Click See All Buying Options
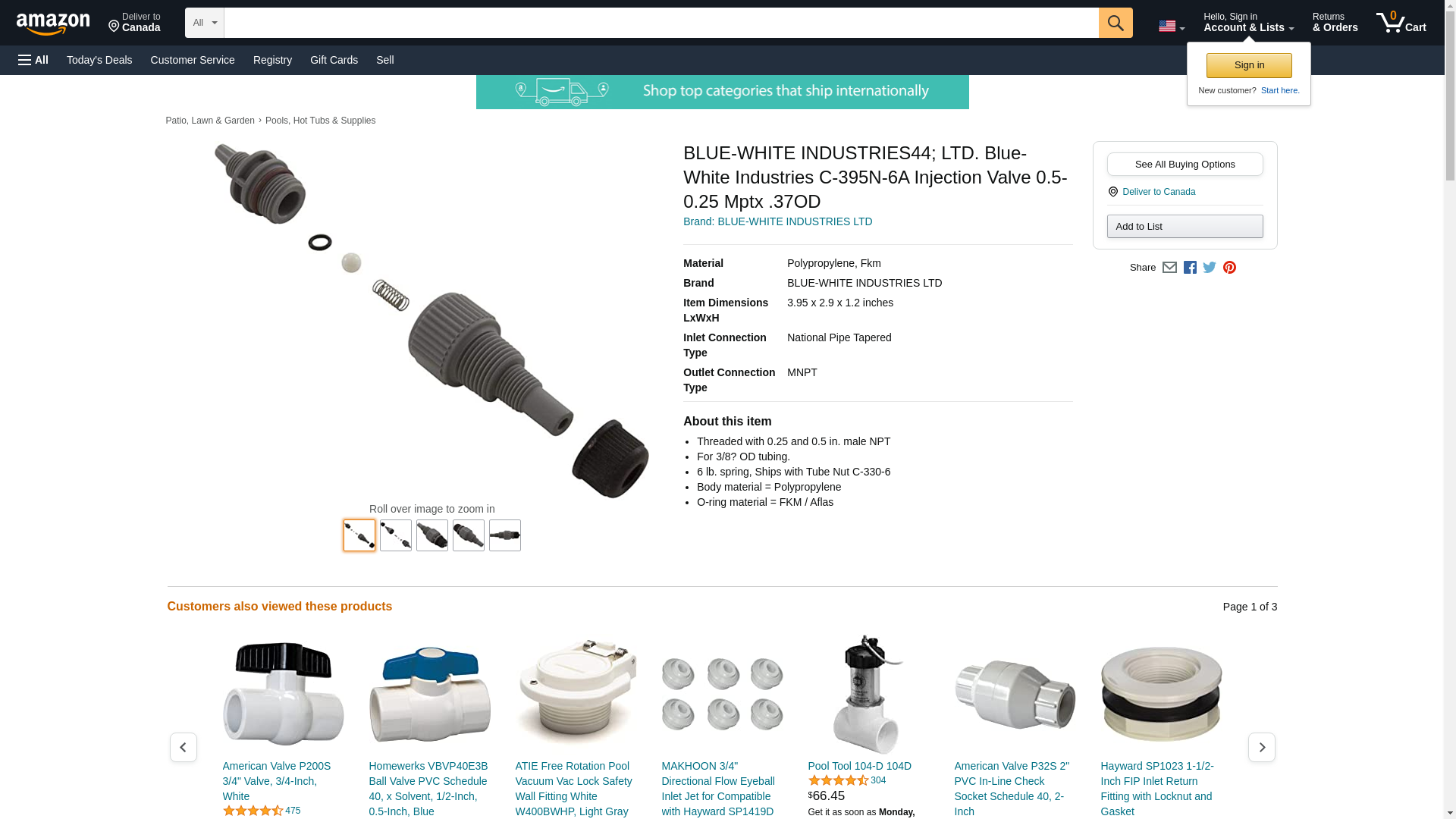Screen dimensions: 1456x819 click(1185, 165)
